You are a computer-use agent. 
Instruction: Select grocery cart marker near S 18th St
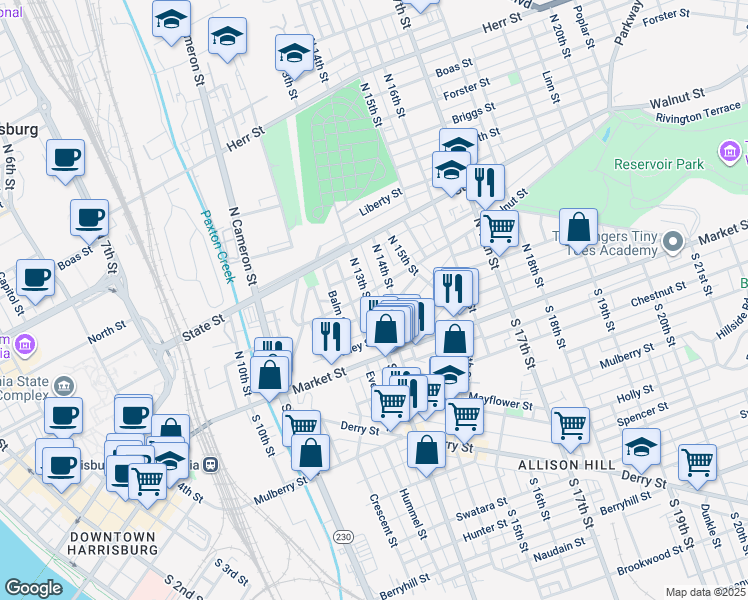pos(571,428)
